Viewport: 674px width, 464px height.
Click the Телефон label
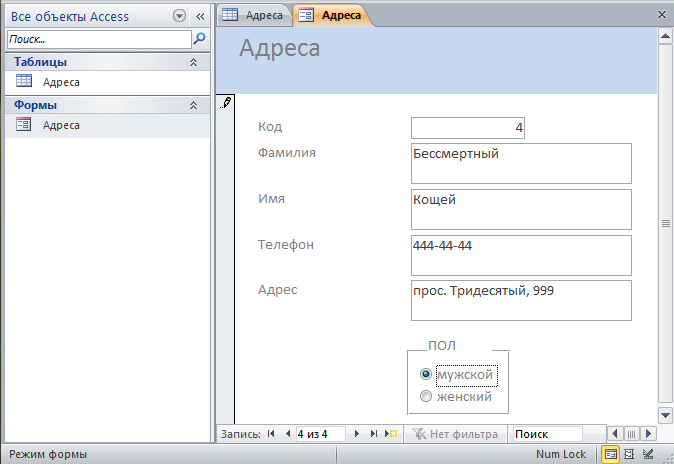tap(286, 245)
